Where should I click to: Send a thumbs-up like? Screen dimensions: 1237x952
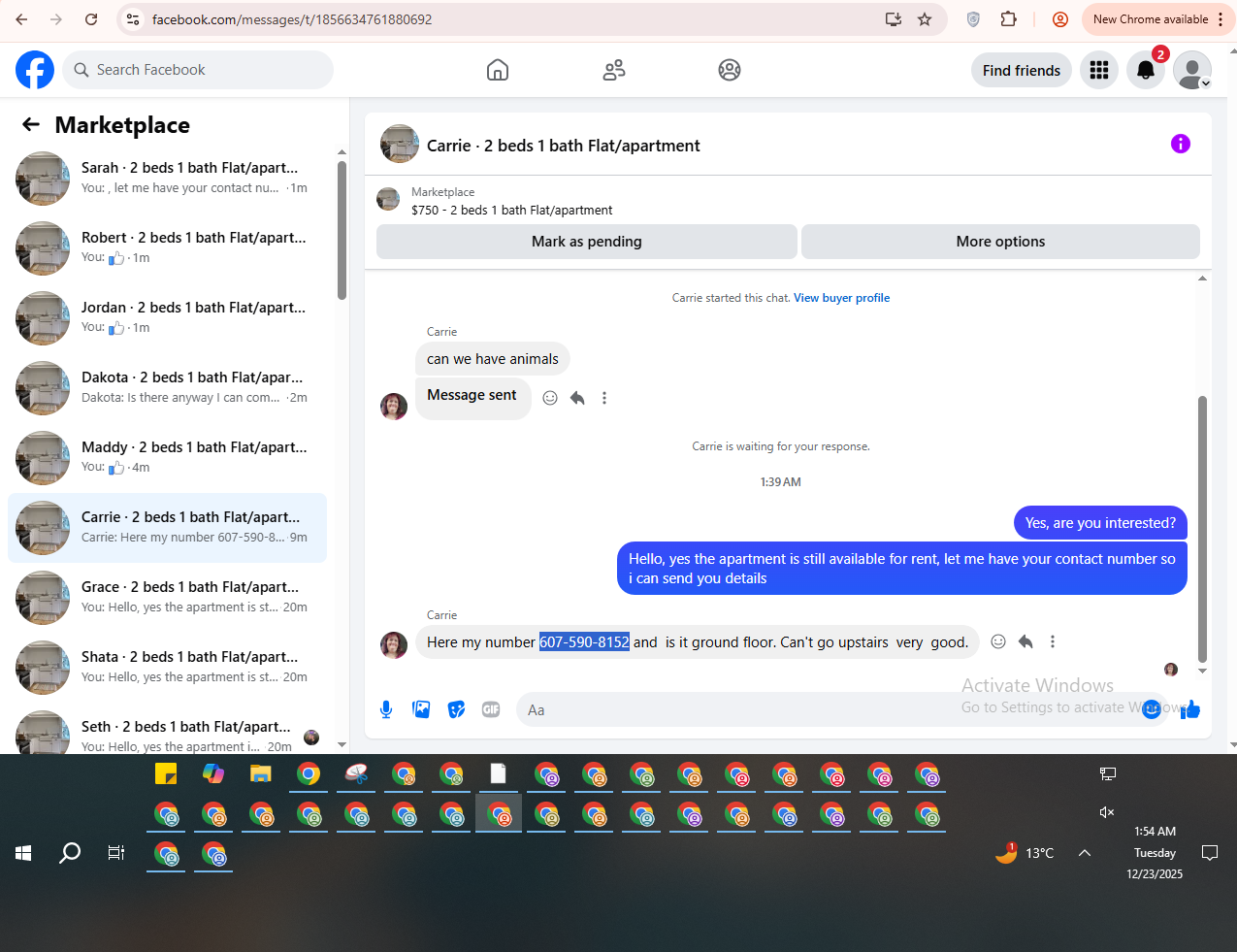pos(1191,709)
